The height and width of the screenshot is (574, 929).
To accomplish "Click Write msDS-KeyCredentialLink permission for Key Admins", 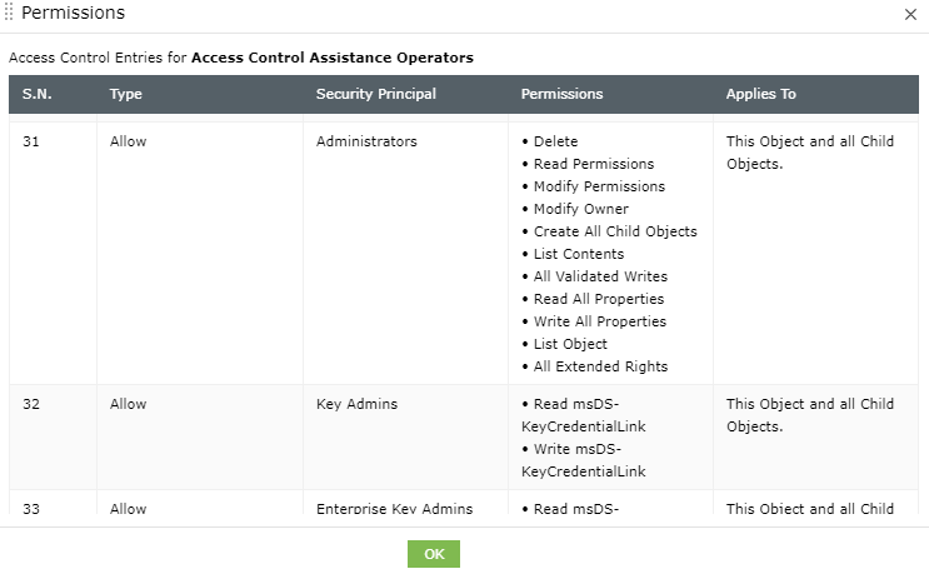I will click(x=585, y=460).
